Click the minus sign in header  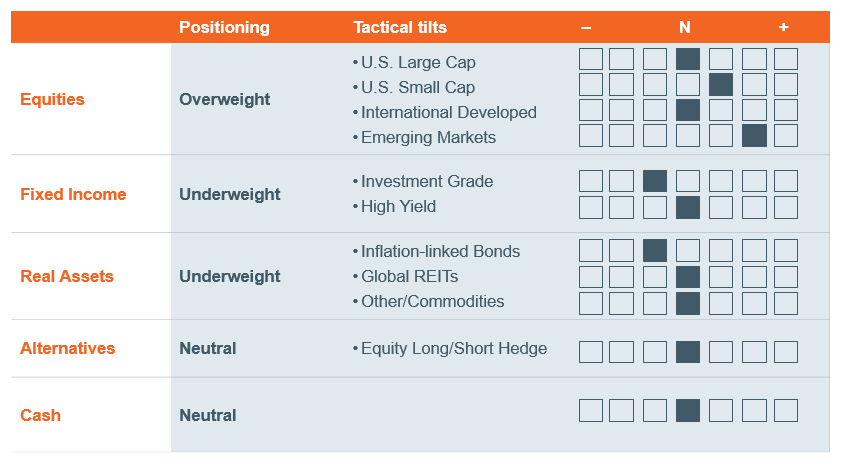pos(586,28)
